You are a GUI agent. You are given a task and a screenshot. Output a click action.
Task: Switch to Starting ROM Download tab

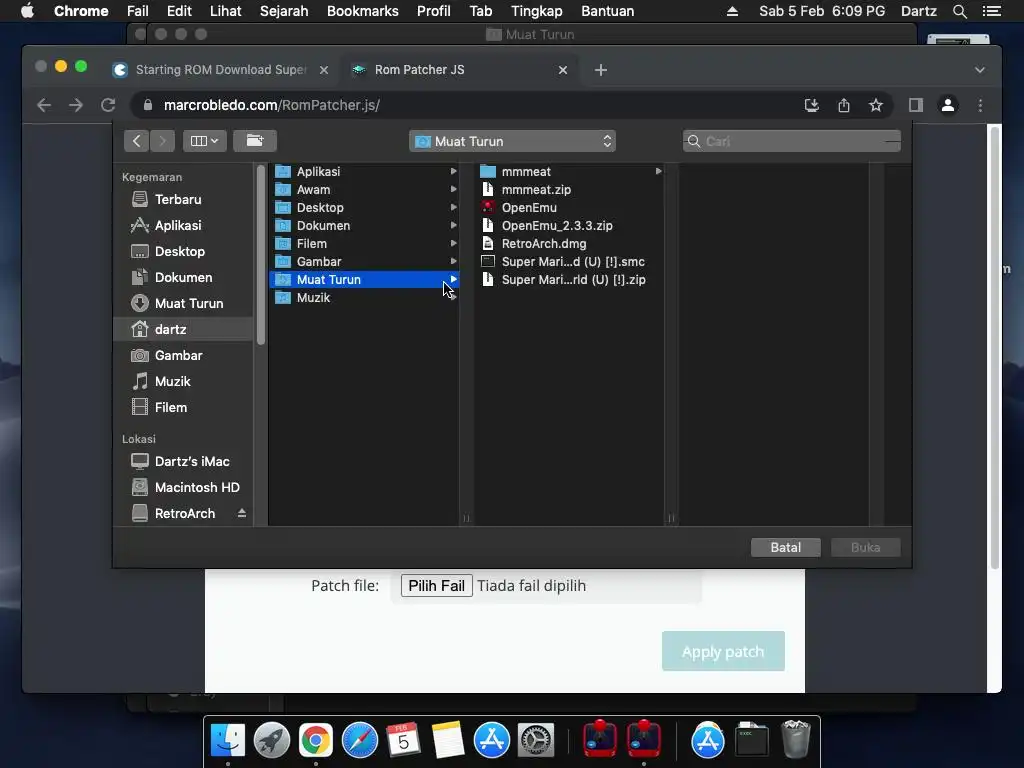(x=219, y=70)
